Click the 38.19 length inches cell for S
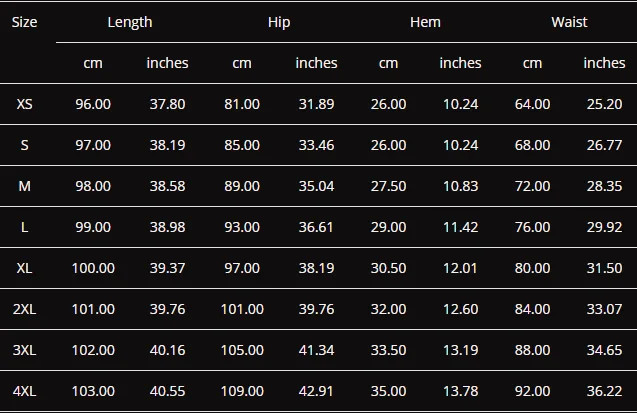637x413 pixels. [x=167, y=145]
